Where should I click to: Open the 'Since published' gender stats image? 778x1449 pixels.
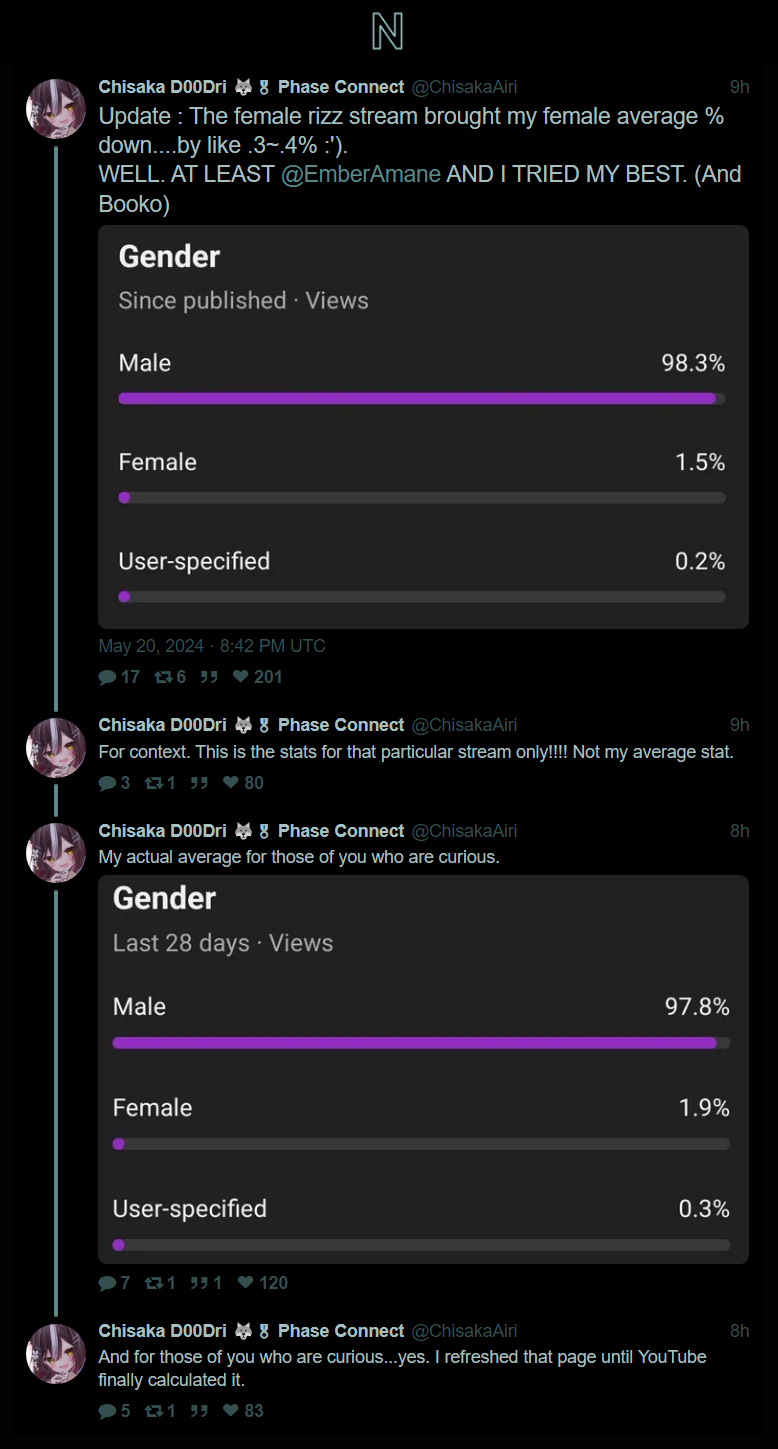pos(423,427)
